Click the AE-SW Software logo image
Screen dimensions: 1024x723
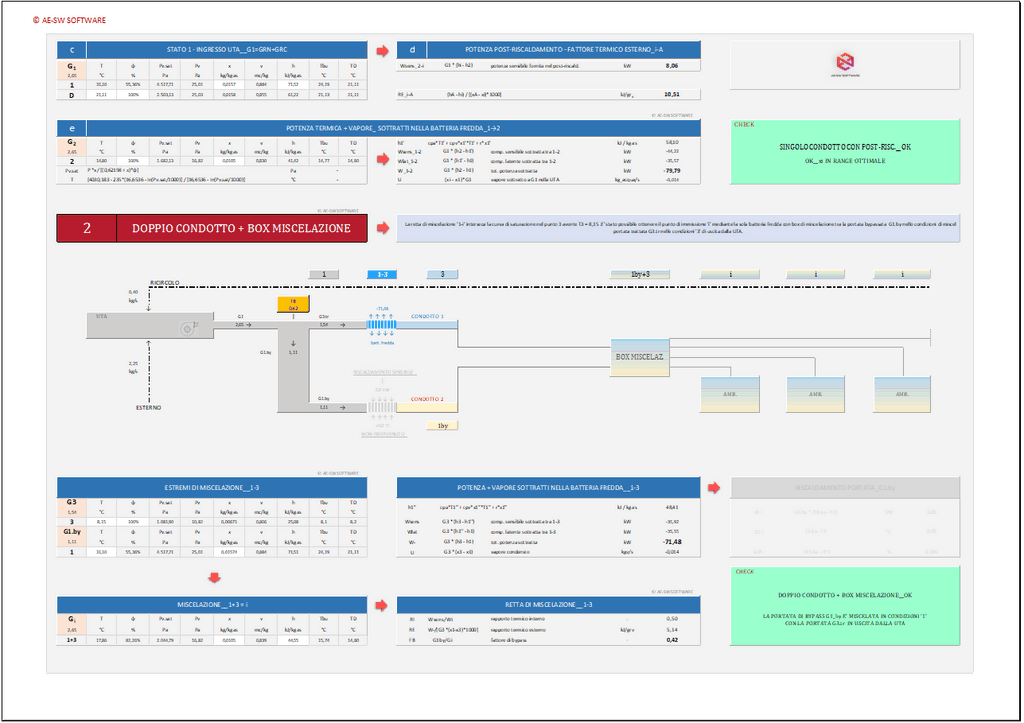844,64
